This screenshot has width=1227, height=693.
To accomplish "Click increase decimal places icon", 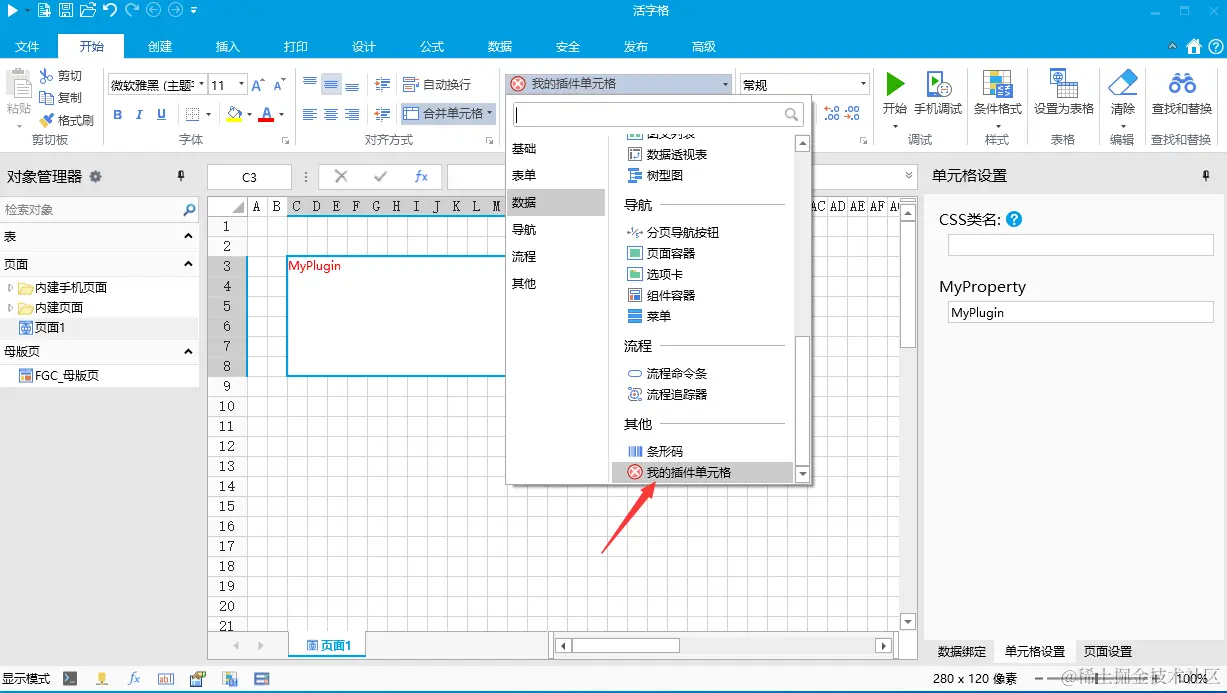I will [x=830, y=114].
